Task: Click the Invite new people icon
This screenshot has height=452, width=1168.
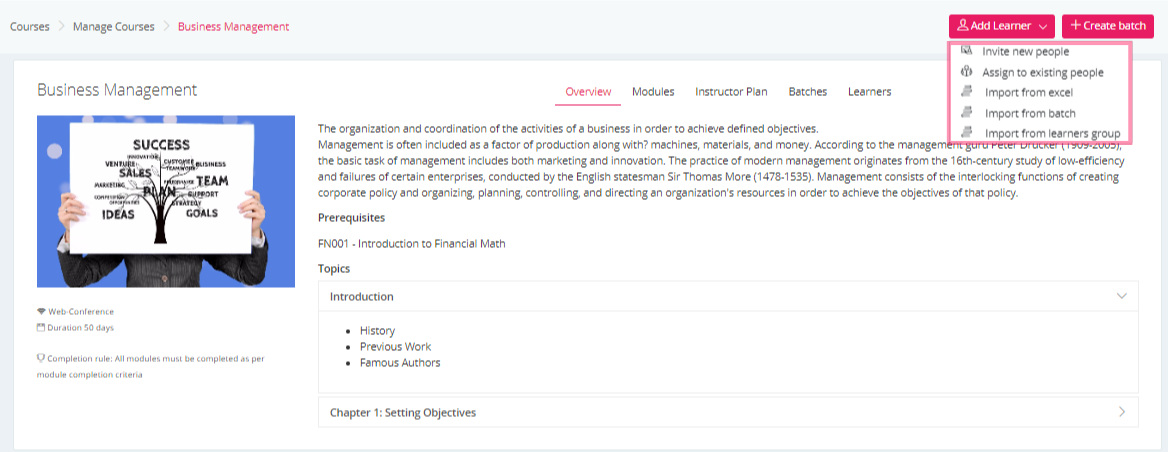Action: (966, 50)
